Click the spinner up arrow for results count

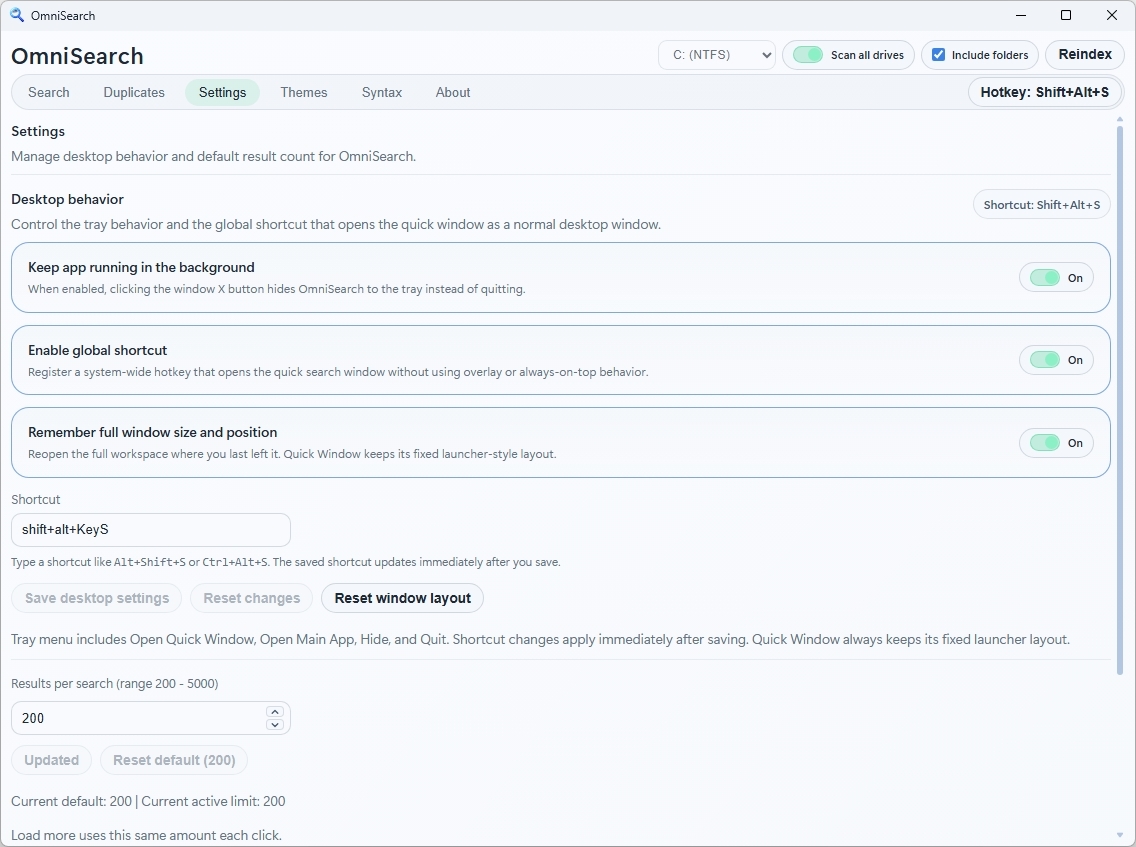point(275,711)
